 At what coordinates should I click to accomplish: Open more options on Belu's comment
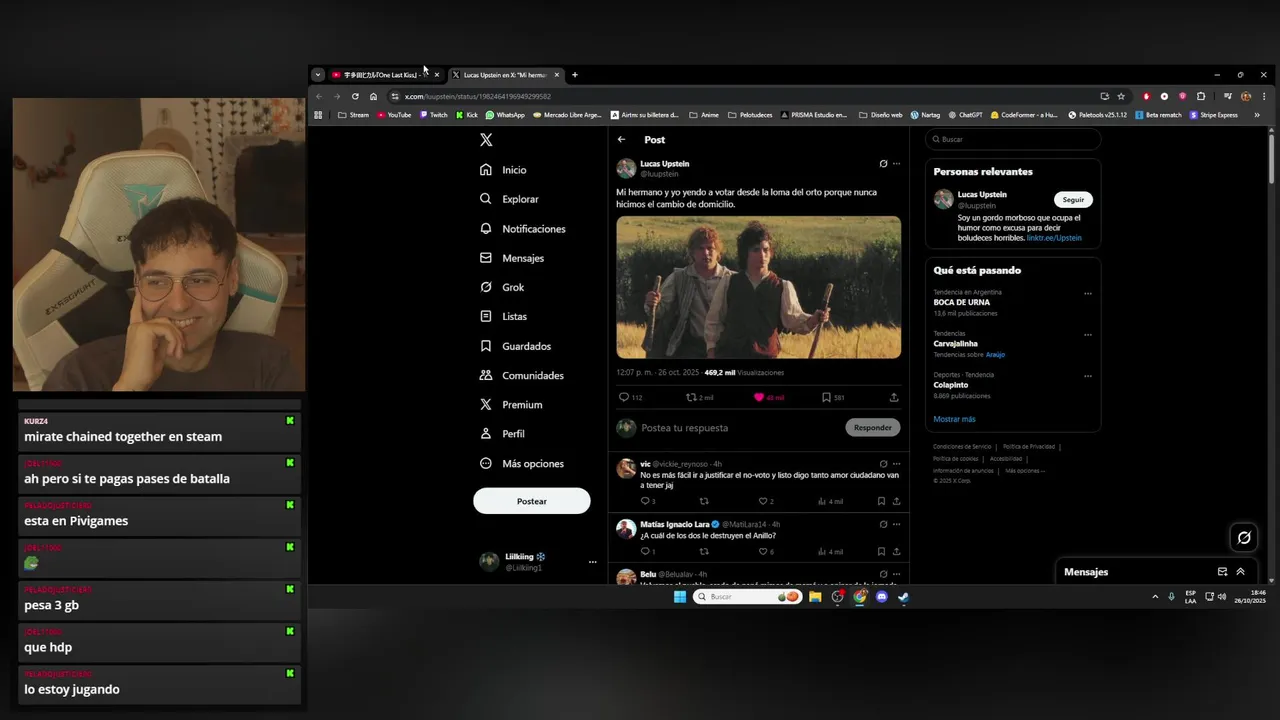896,574
